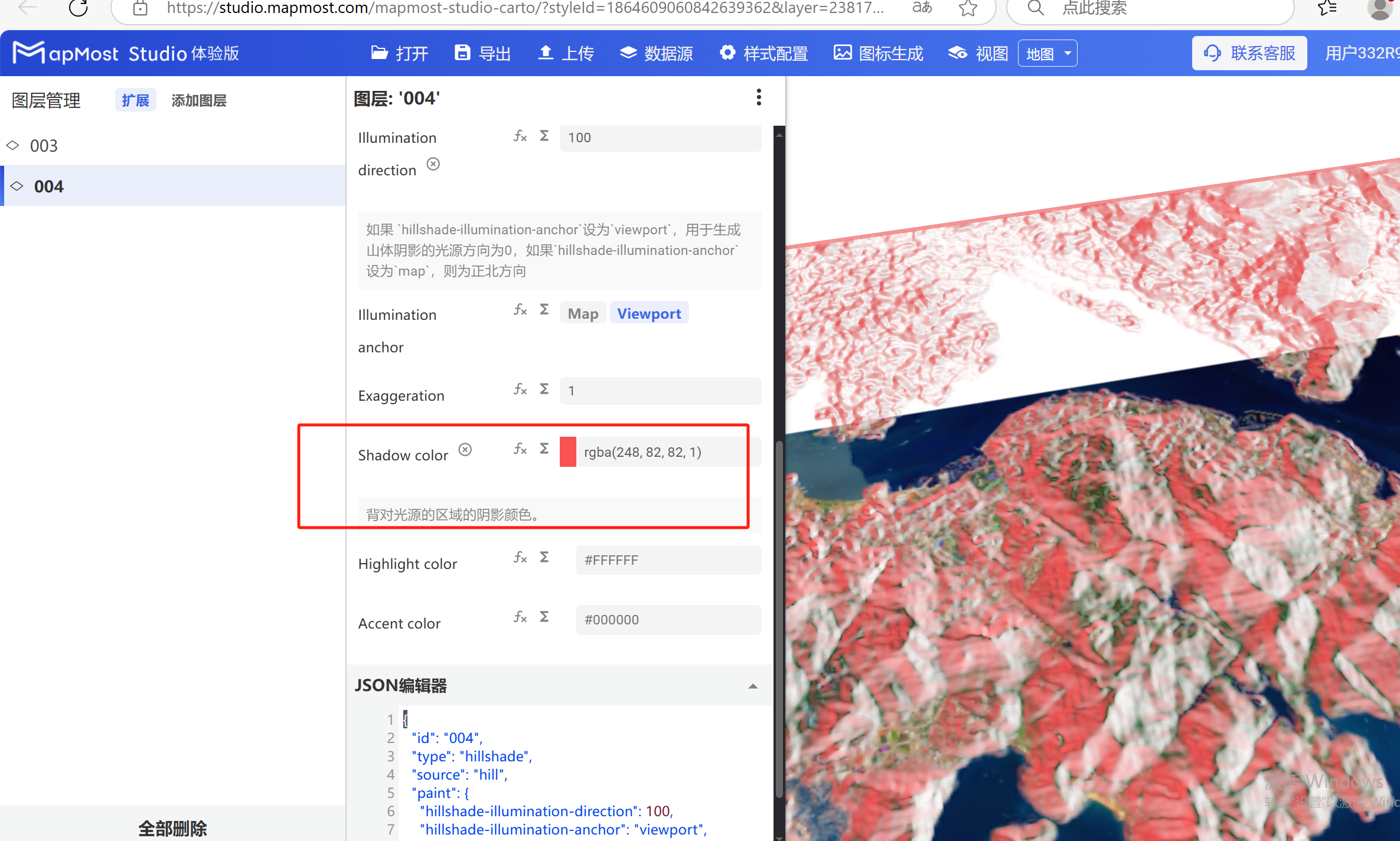Click the sigma icon beside Exaggeration
The width and height of the screenshot is (1400, 841).
coord(544,389)
